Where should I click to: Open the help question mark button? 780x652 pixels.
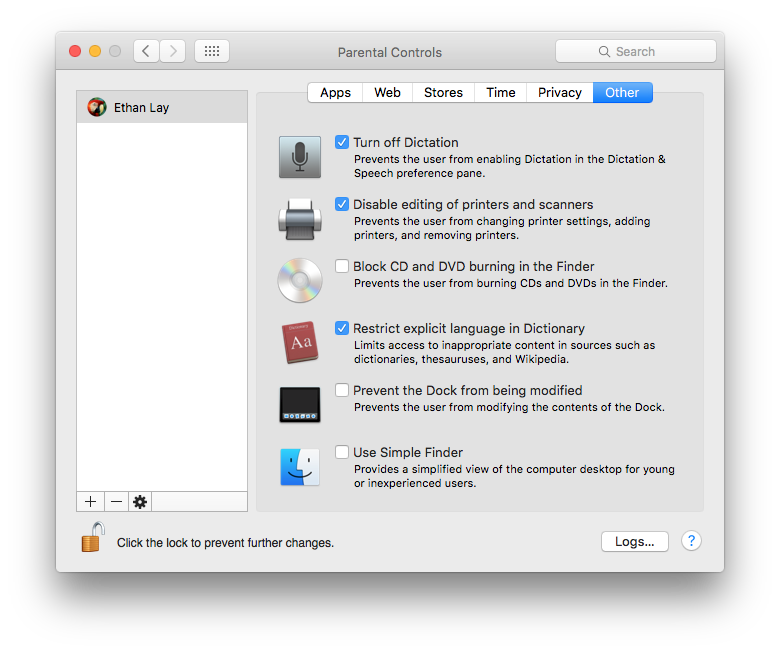691,541
